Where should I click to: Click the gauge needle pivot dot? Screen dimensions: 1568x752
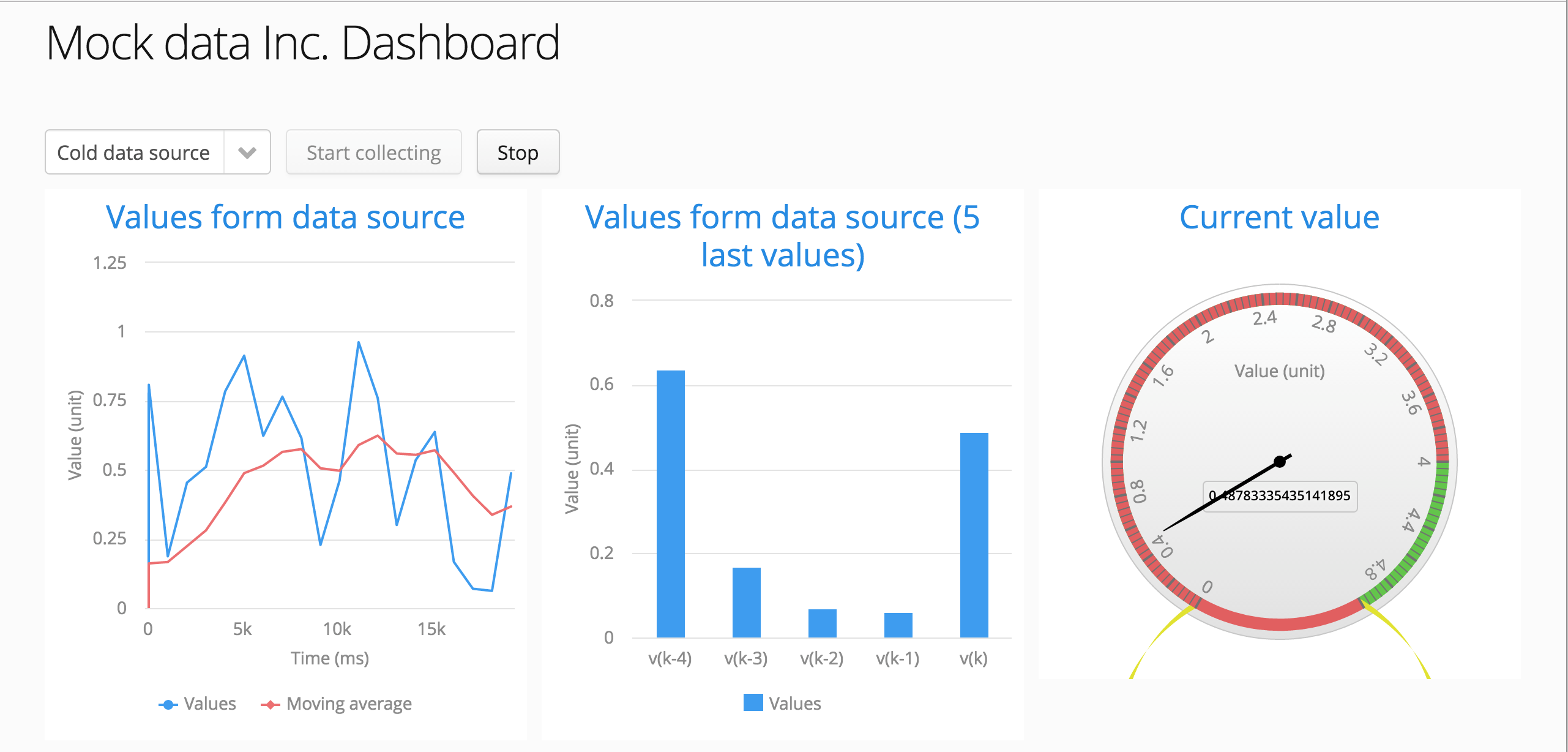coord(1280,462)
